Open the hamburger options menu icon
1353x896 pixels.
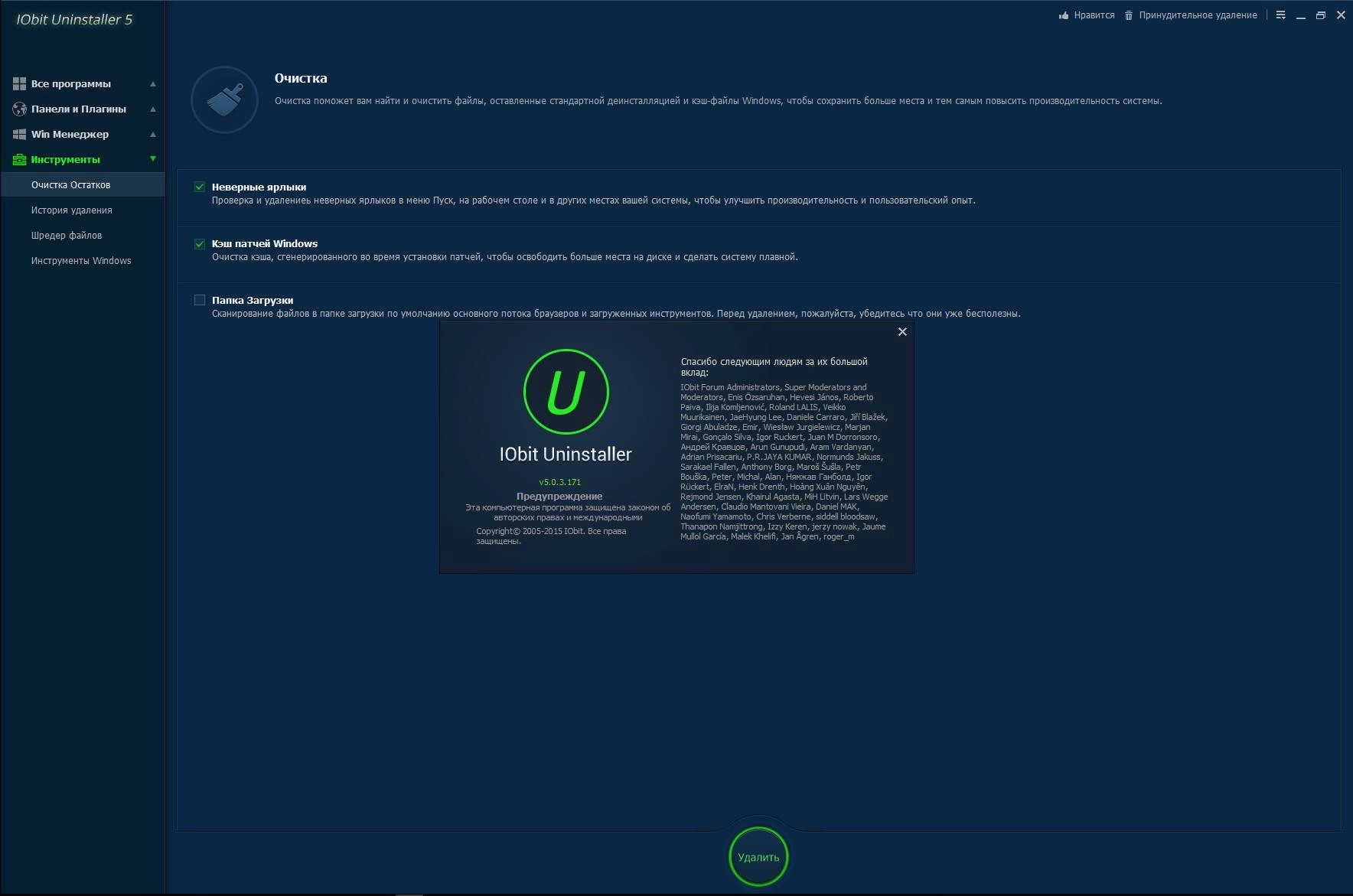coord(1280,15)
